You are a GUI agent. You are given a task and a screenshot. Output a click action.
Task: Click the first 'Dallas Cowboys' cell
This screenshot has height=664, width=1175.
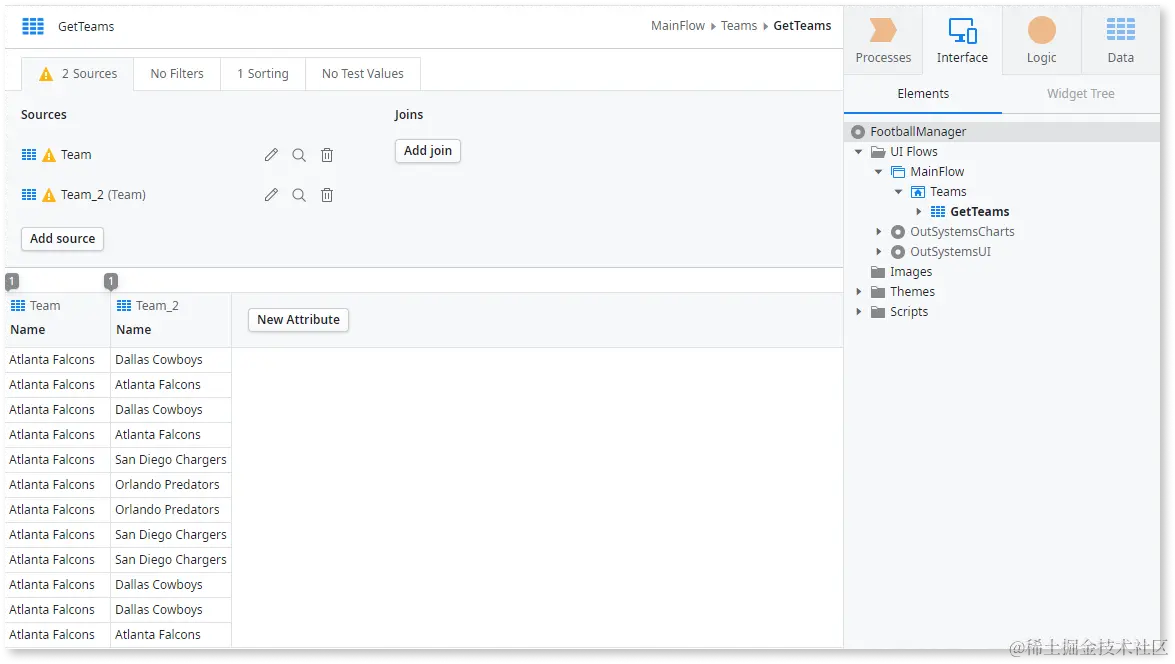(x=171, y=360)
